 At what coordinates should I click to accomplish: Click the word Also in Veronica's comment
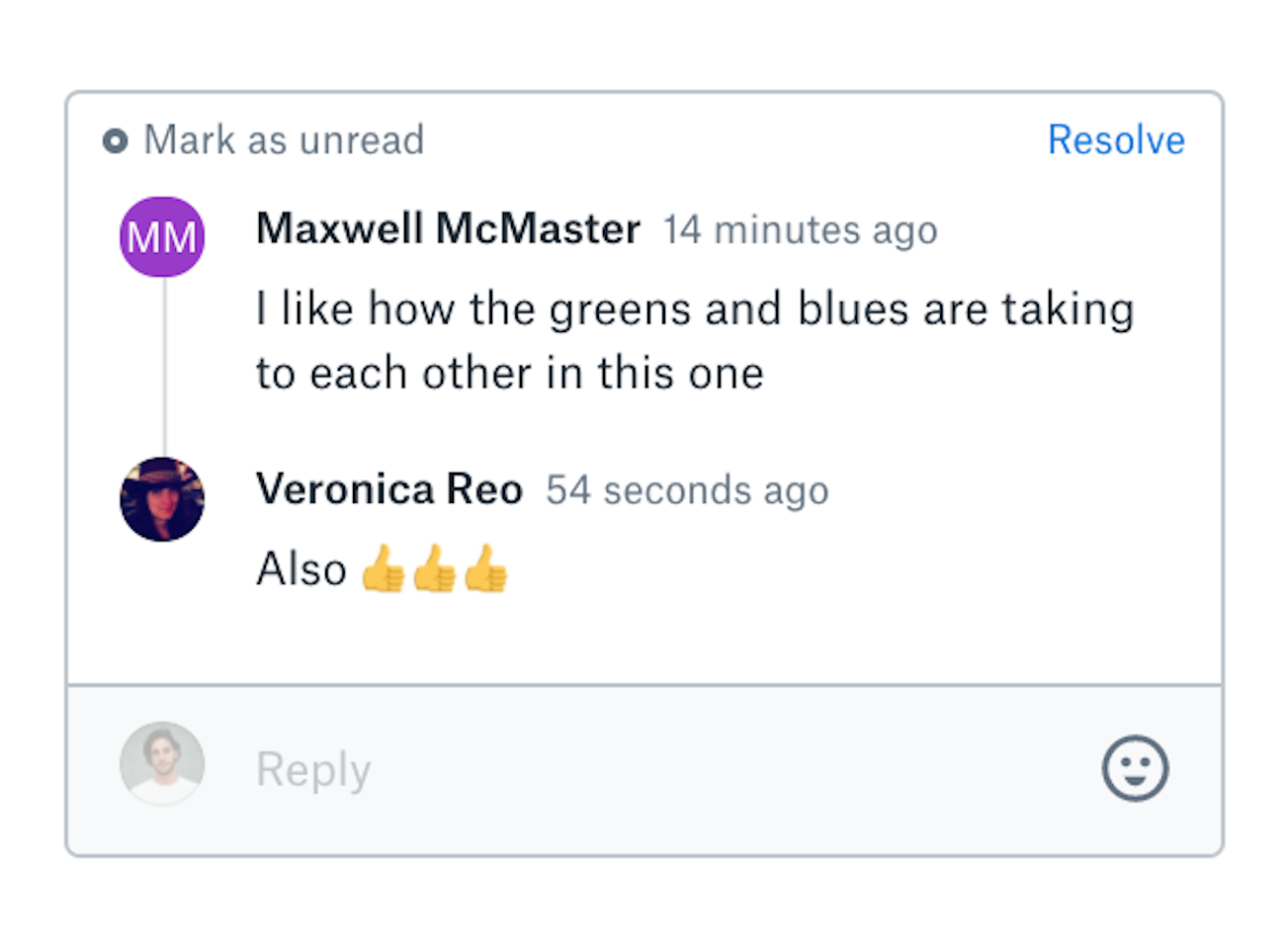(x=301, y=569)
